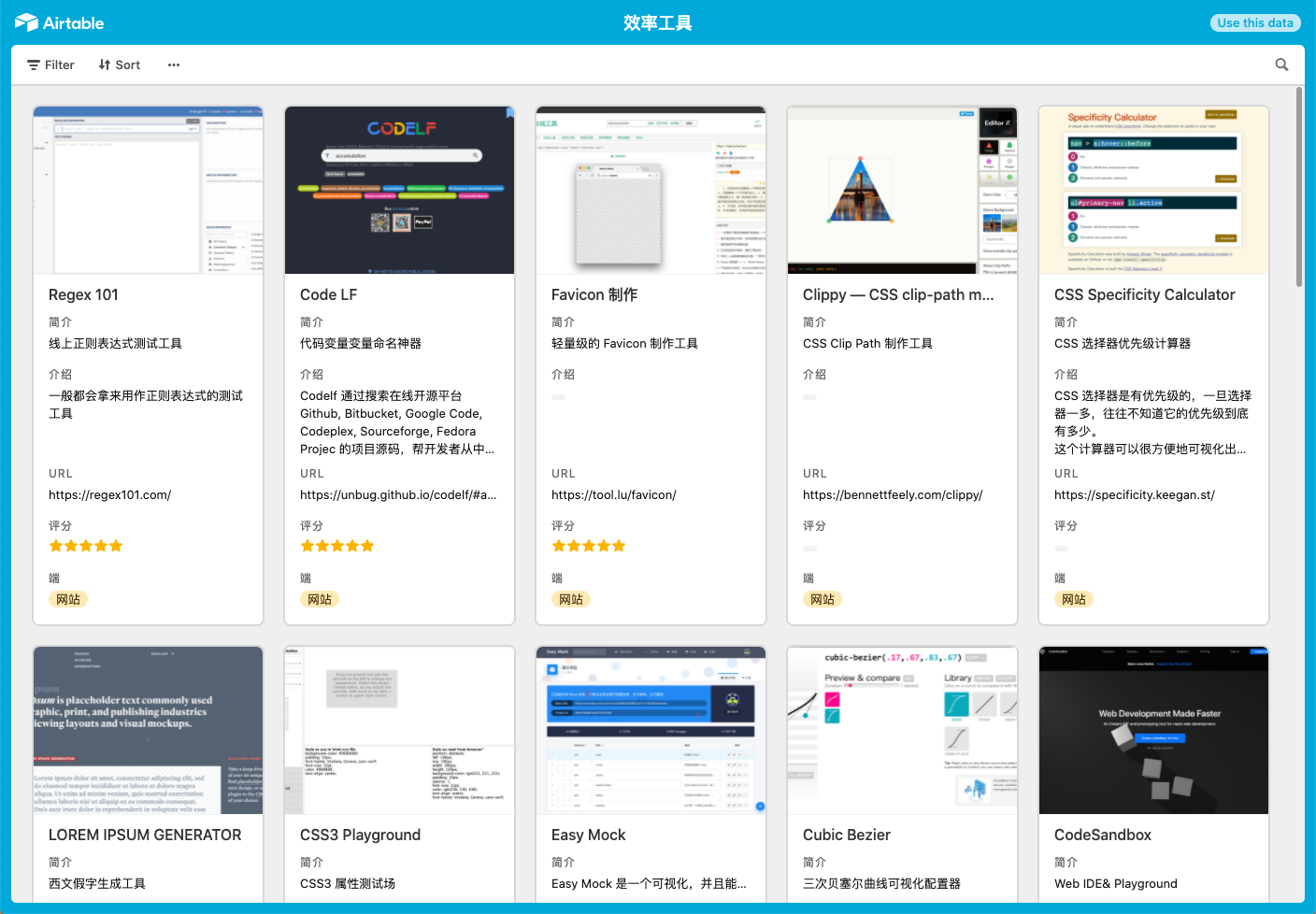This screenshot has width=1316, height=914.
Task: Open the LOREM IPSUM GENERATOR thumbnail
Action: pyautogui.click(x=149, y=730)
